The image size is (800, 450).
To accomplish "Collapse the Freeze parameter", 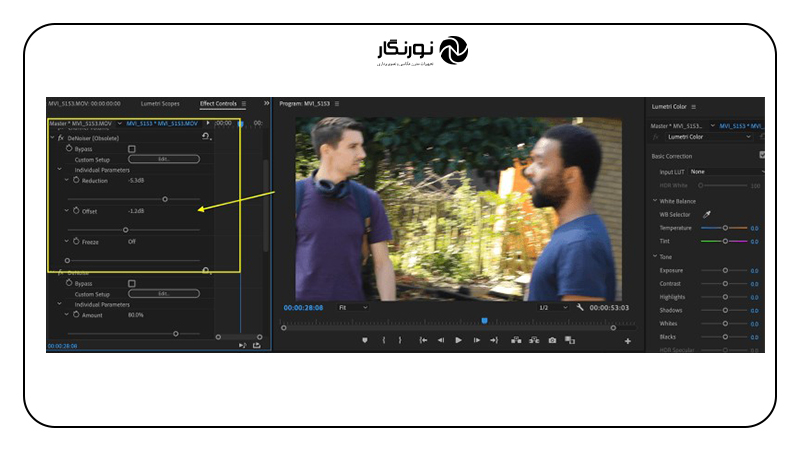I will [67, 241].
